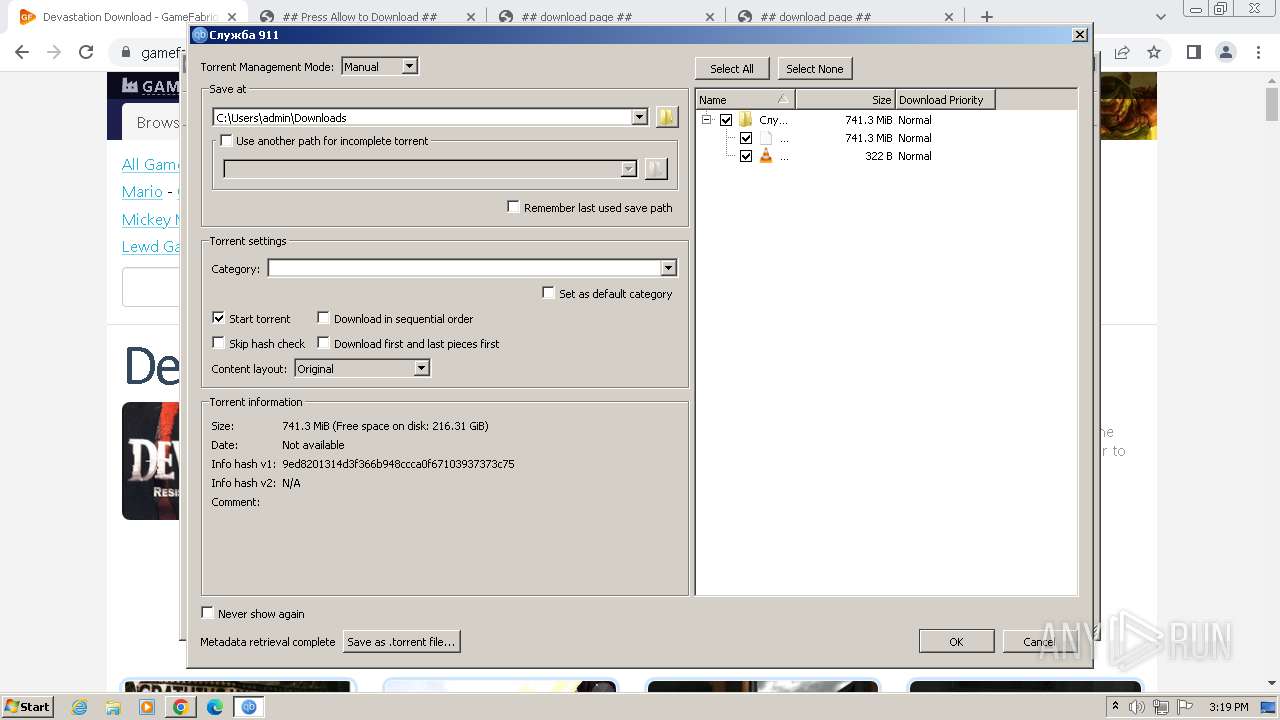Toggle Use another path for incomplete torrent
The width and height of the screenshot is (1280, 720).
[226, 141]
